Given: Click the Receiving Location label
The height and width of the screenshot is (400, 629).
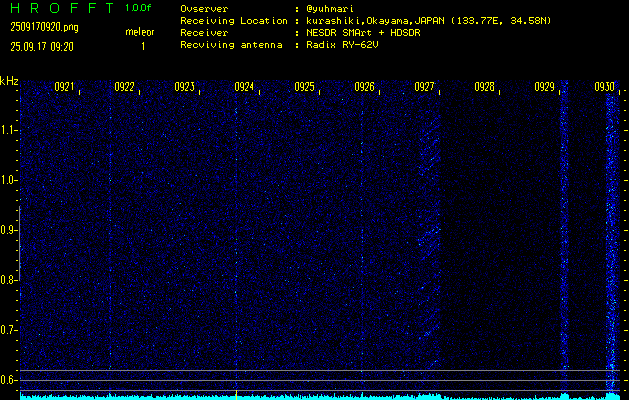Looking at the screenshot, I should (234, 21).
